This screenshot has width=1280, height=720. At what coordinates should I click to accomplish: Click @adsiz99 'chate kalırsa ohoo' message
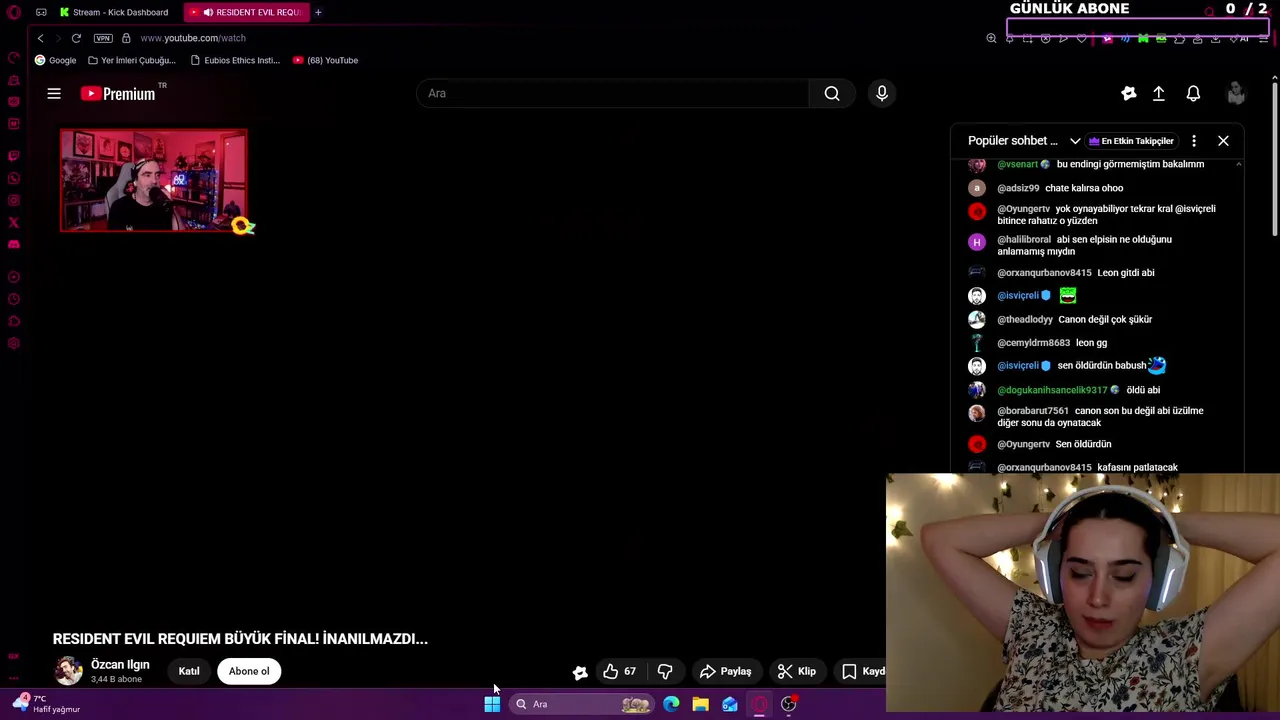click(1060, 188)
